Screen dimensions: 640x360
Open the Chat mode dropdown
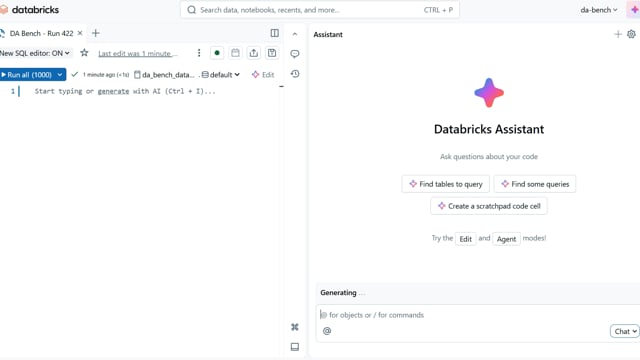625,331
